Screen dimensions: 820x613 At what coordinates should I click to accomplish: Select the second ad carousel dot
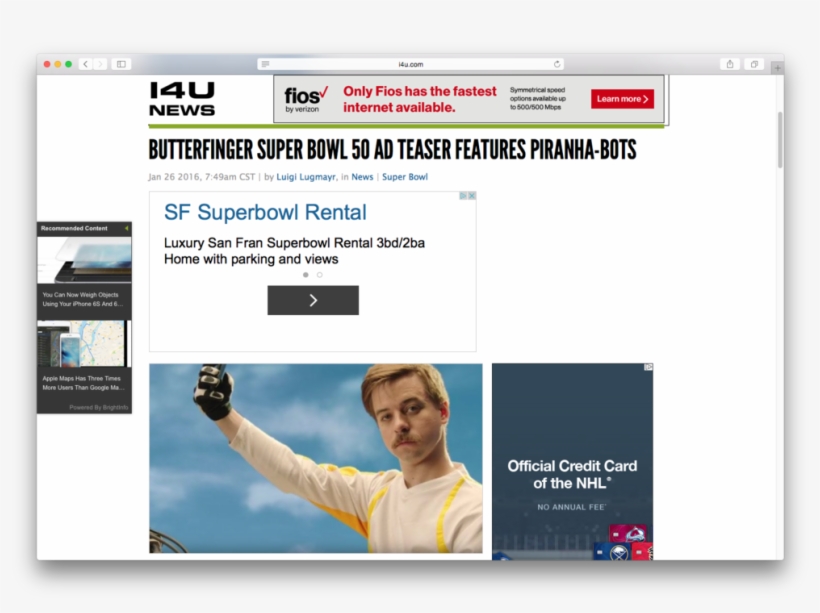(320, 275)
